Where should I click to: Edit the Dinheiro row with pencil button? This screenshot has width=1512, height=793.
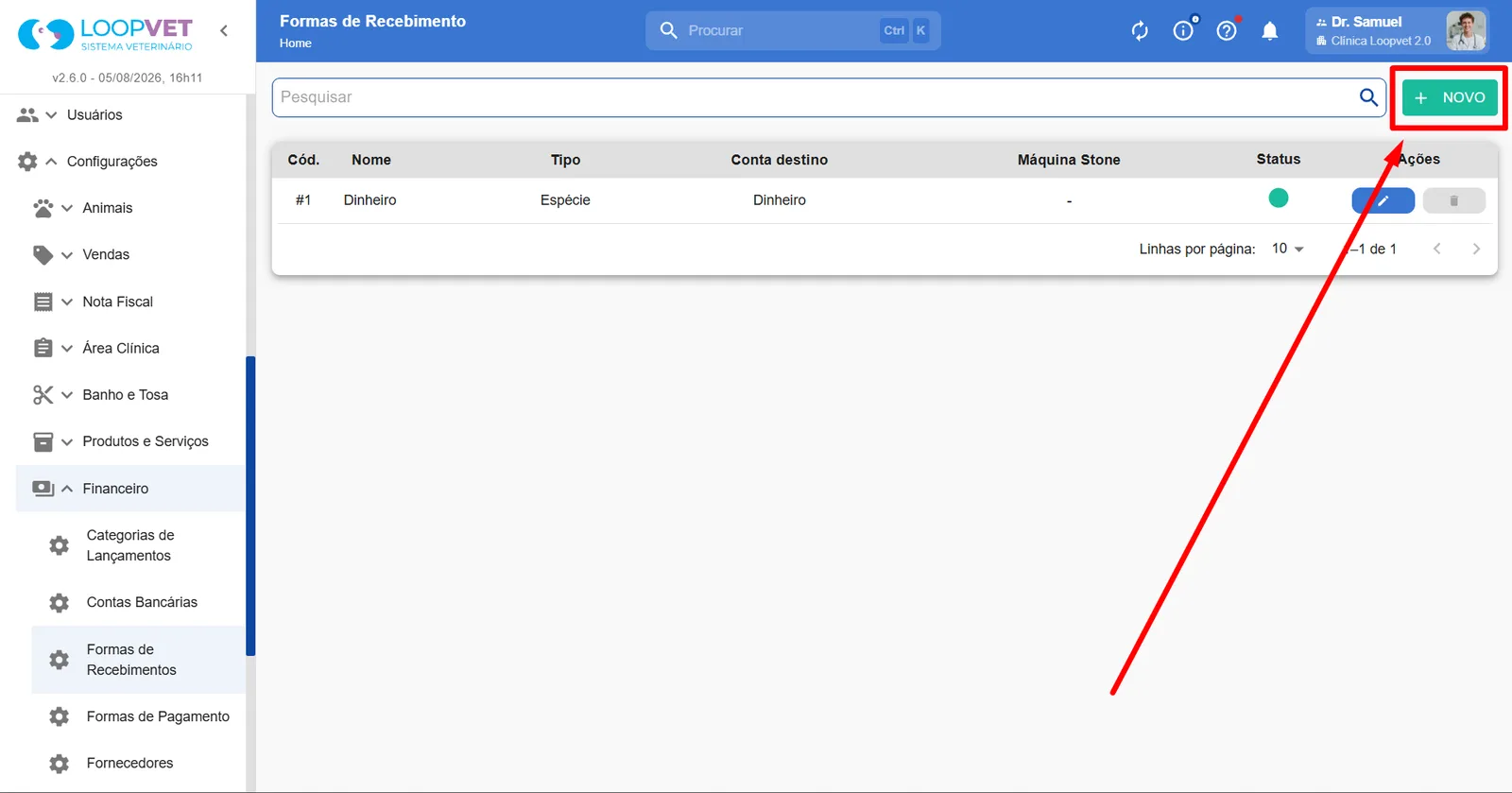(x=1383, y=200)
